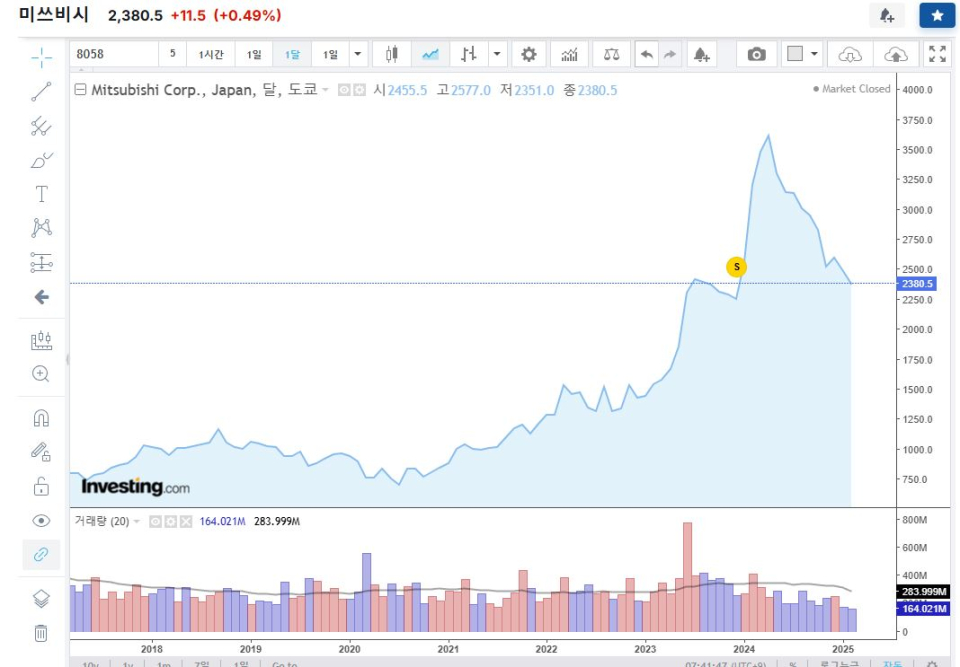Toggle stay in drawing mode pencil-lock

pos(41,452)
